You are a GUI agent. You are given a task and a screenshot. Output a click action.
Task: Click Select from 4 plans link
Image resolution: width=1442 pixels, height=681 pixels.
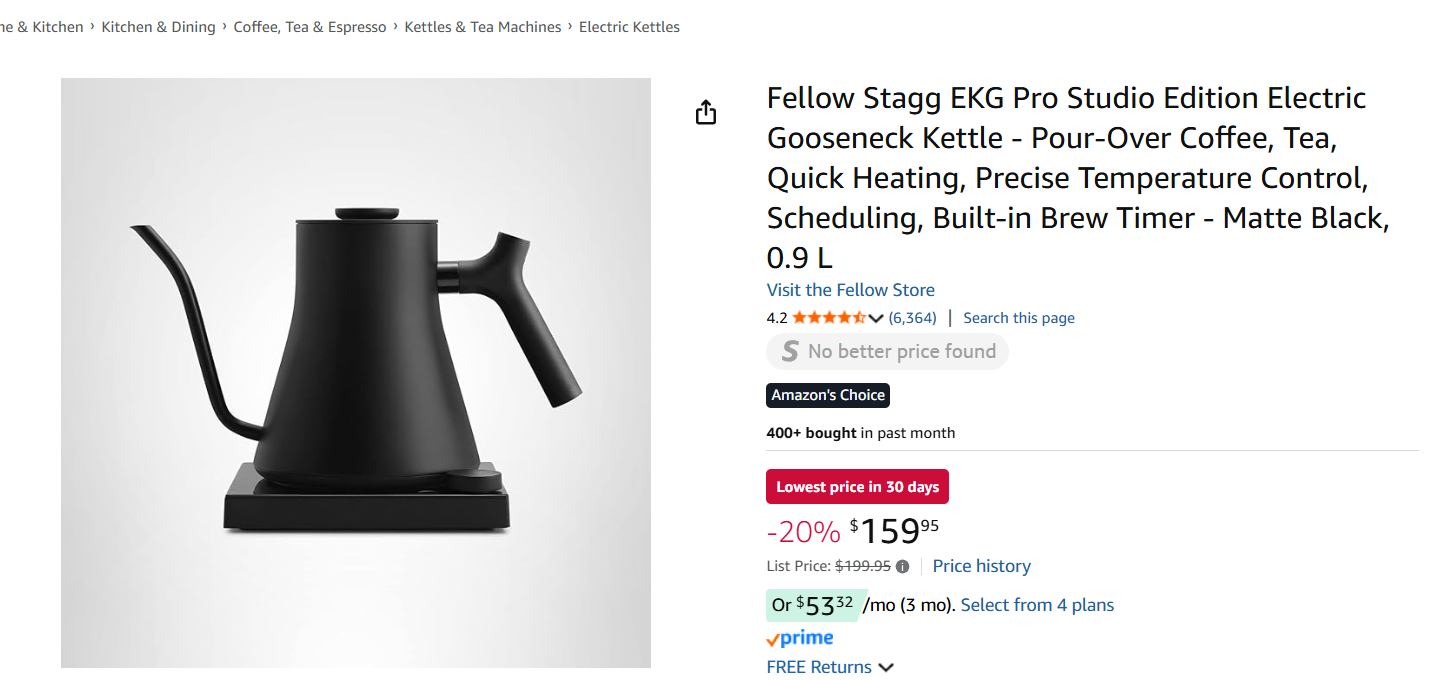(1037, 605)
